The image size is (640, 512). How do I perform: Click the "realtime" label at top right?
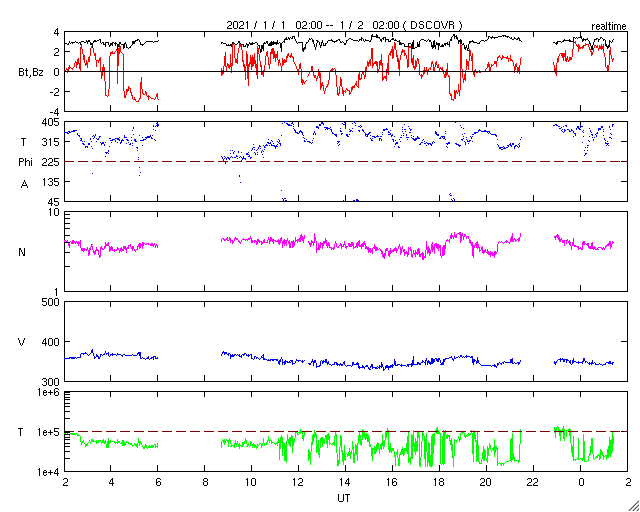(608, 25)
